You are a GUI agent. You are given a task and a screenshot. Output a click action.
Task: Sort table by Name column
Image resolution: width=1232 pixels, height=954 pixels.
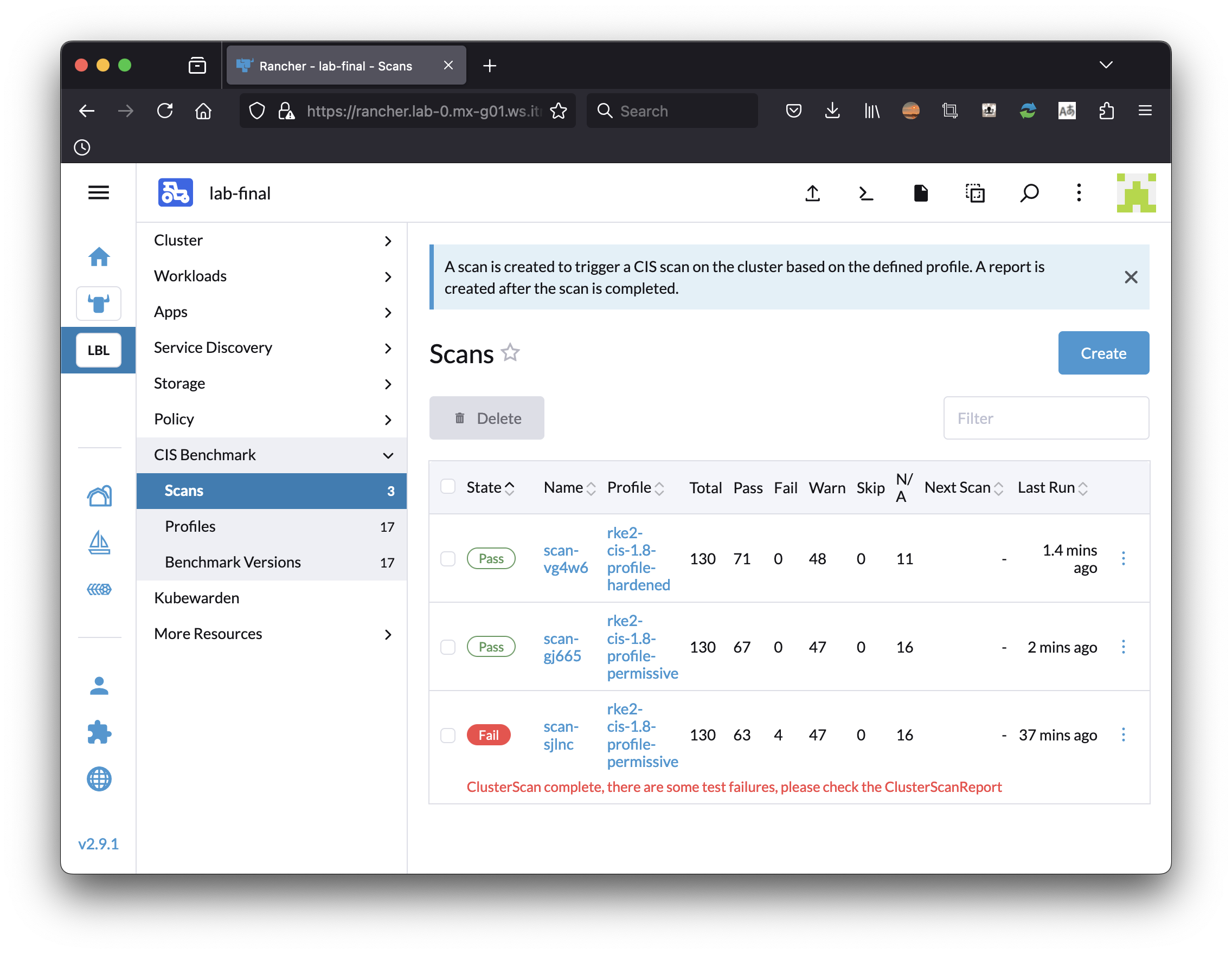pos(569,488)
